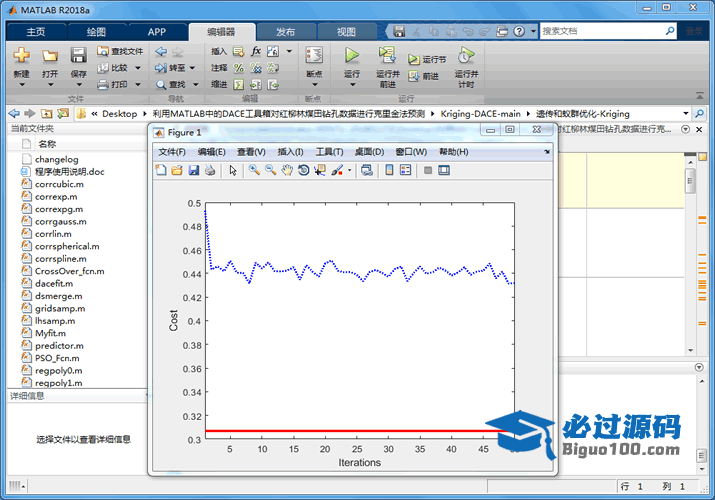
Task: Click the help question mark icon
Action: coord(519,31)
